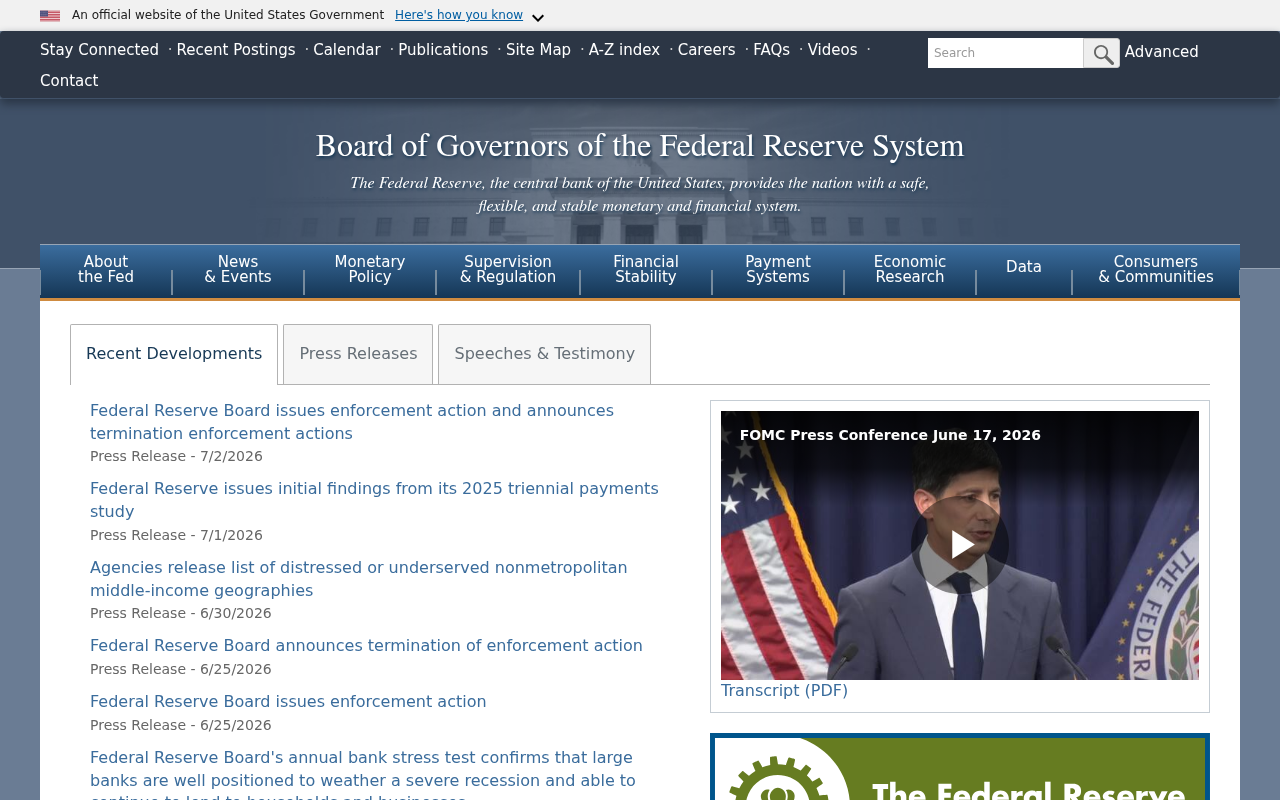Click 'Press Release - 7/1/2026' date text
Screen dimensions: 1280x800
(x=176, y=536)
